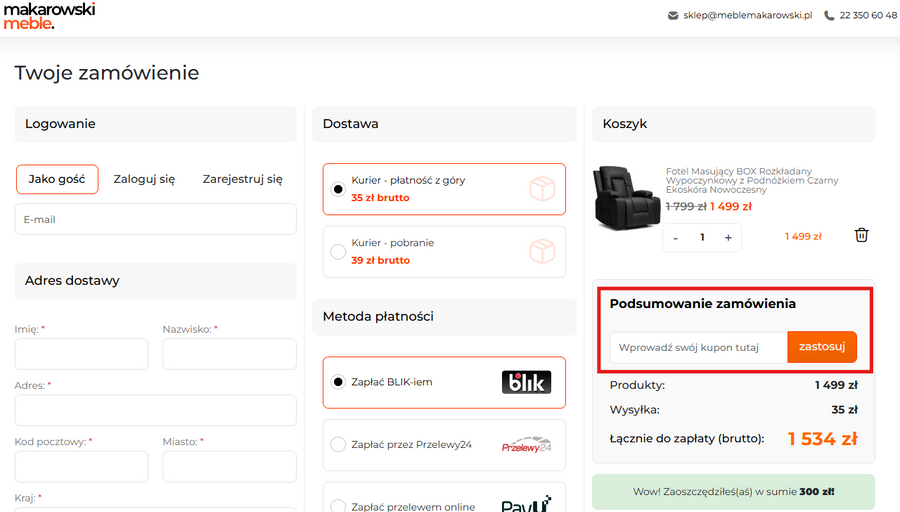Switch to Zaloguj się tab
The width and height of the screenshot is (900, 512).
144,179
